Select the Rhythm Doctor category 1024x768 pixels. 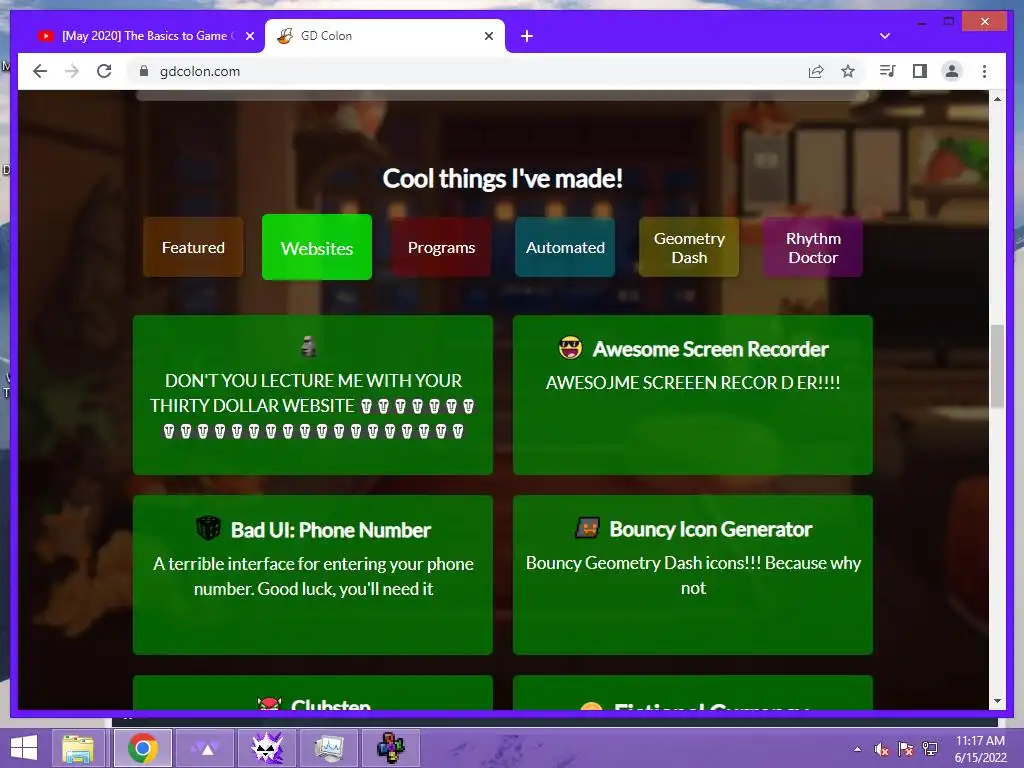click(x=813, y=248)
